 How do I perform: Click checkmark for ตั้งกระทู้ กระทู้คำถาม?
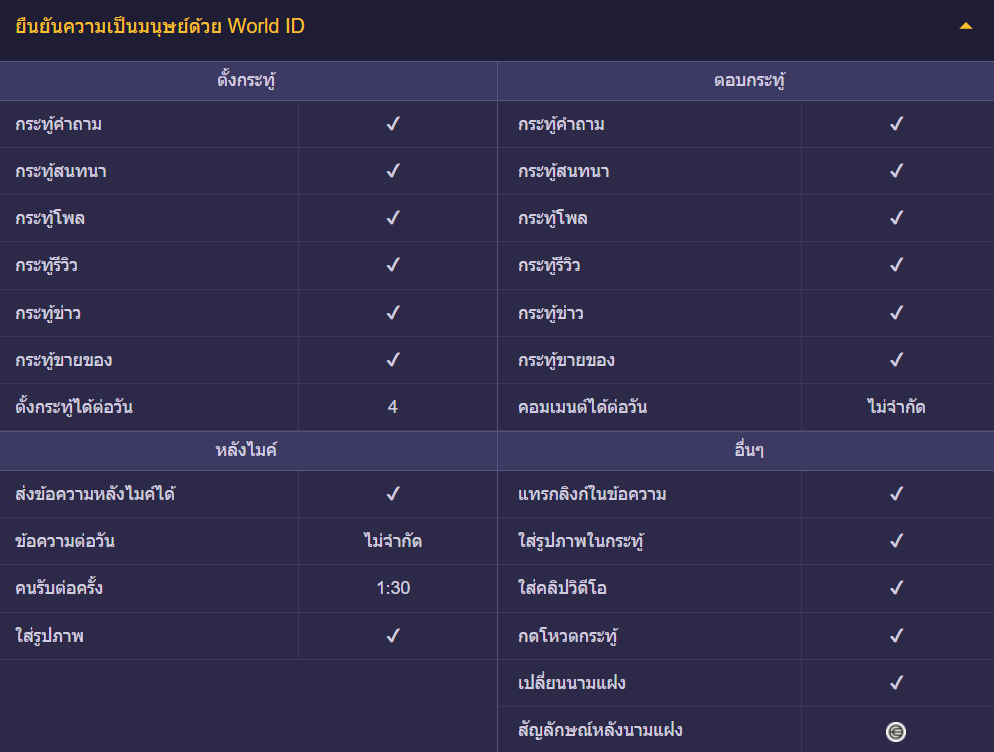pyautogui.click(x=393, y=124)
